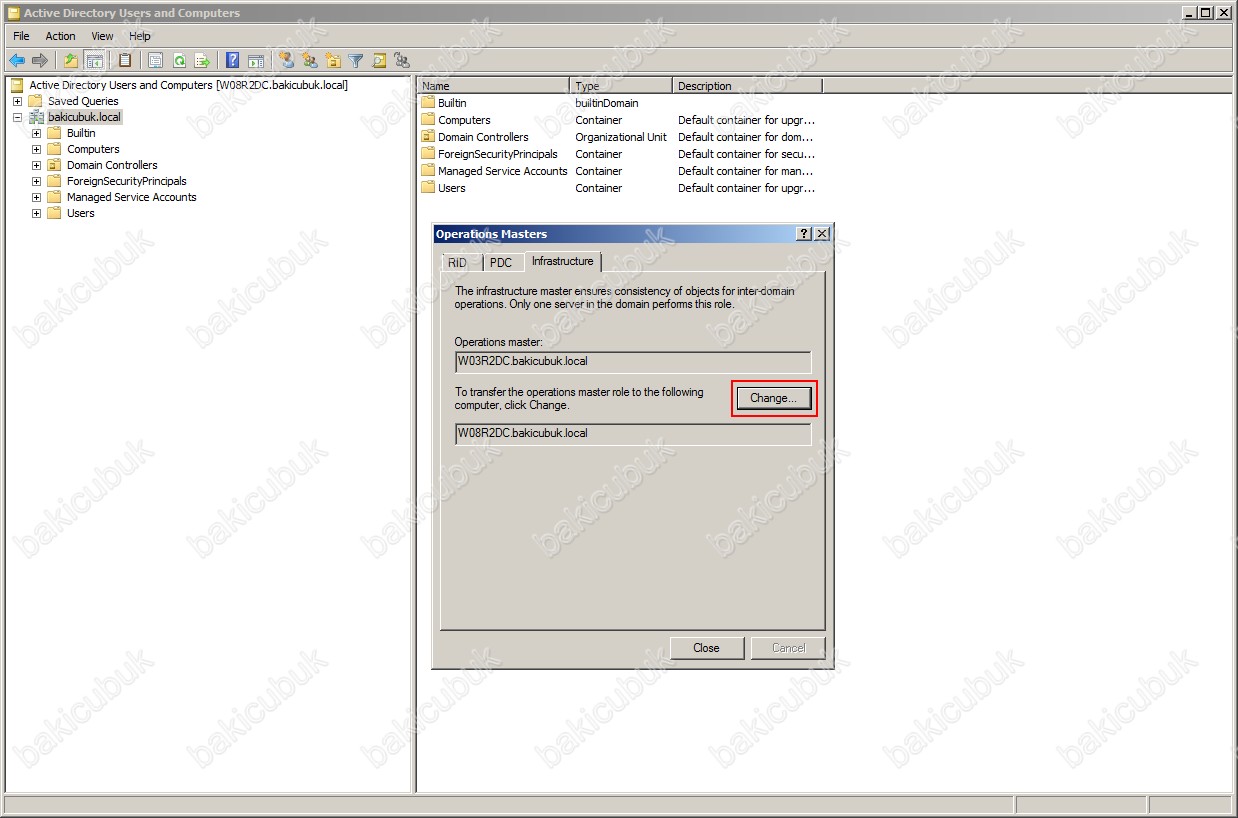Select Managed Service Accounts tree item

[x=131, y=197]
